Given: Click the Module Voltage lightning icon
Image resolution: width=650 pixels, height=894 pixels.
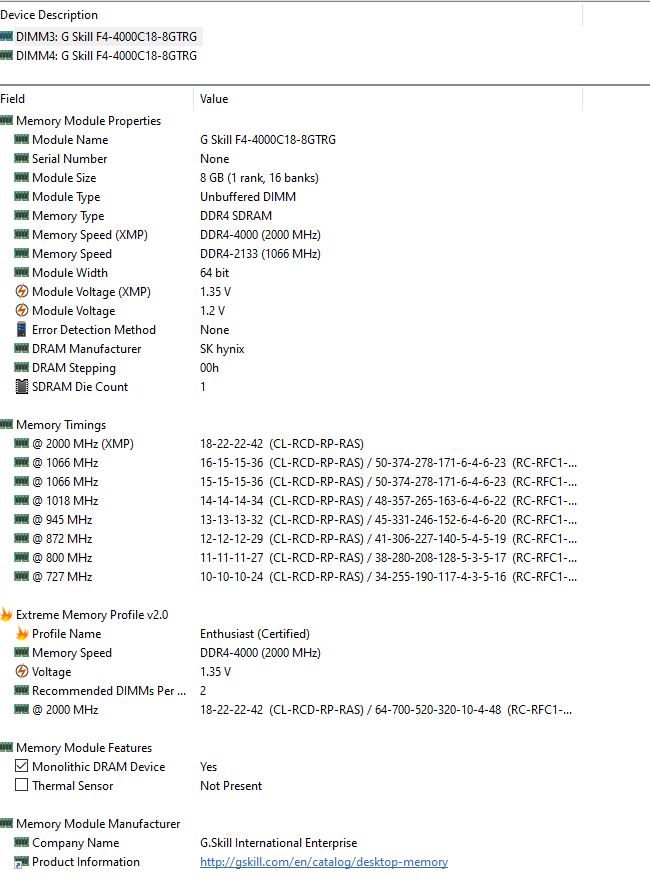Looking at the screenshot, I should (x=22, y=311).
